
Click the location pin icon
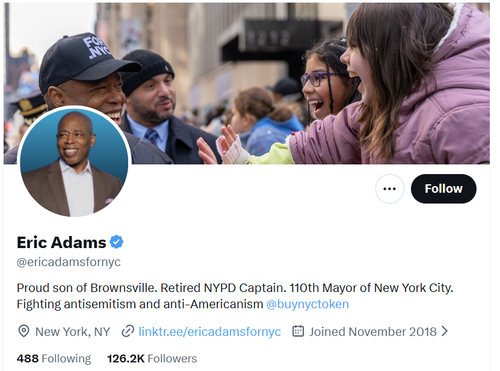(23, 331)
